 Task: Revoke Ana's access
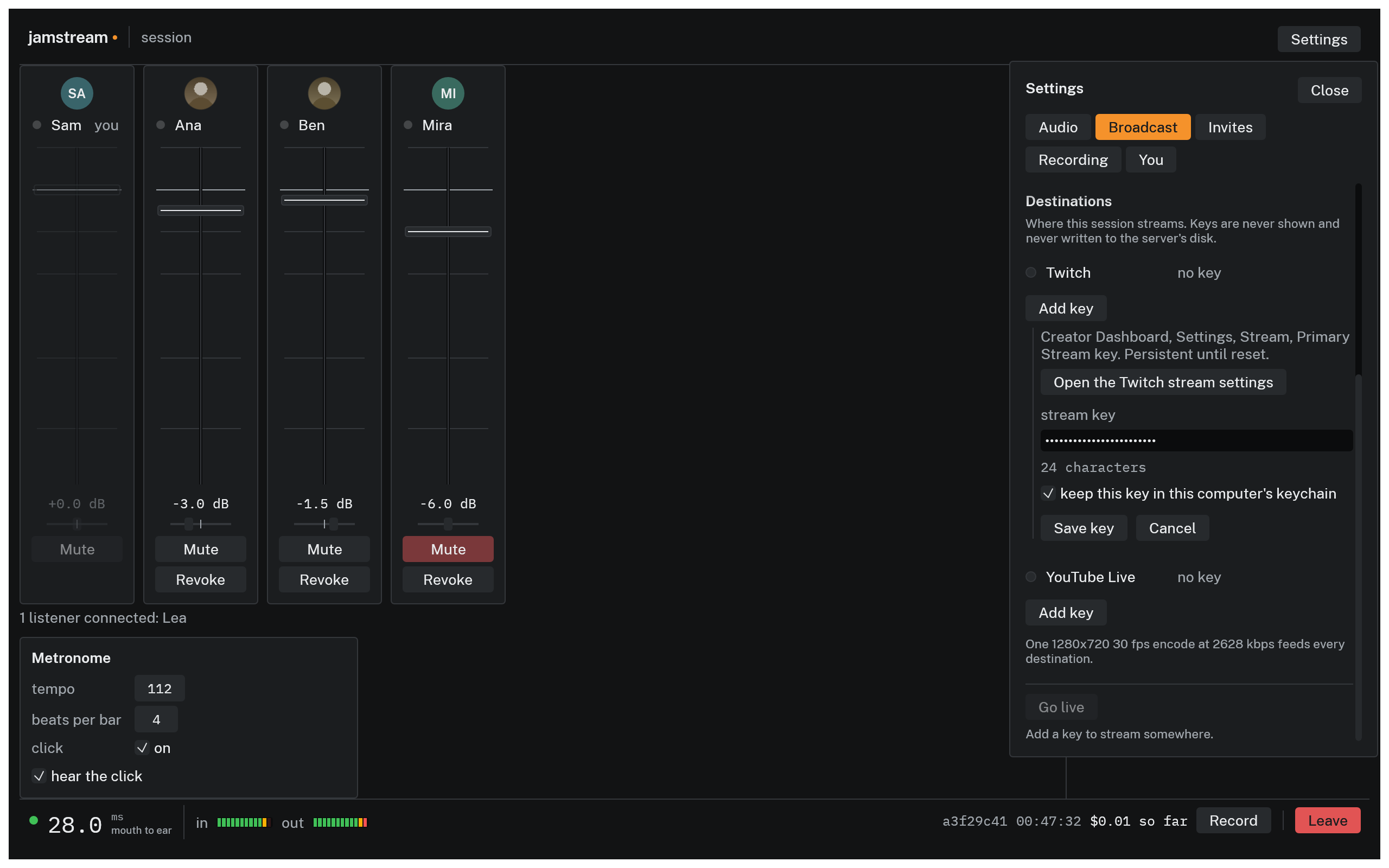coord(200,579)
